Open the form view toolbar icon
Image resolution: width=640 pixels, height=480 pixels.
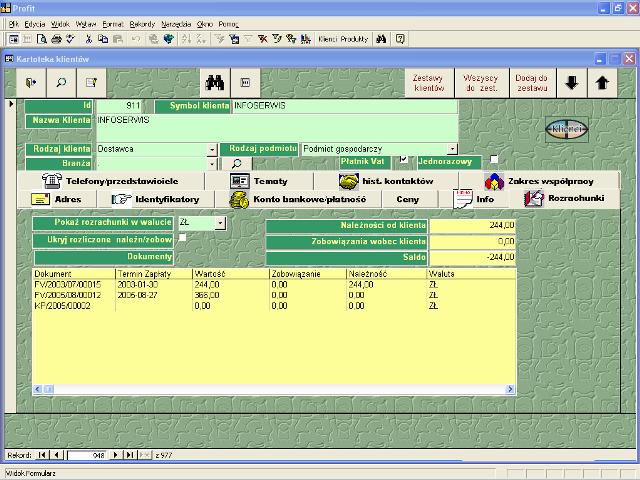click(x=14, y=39)
